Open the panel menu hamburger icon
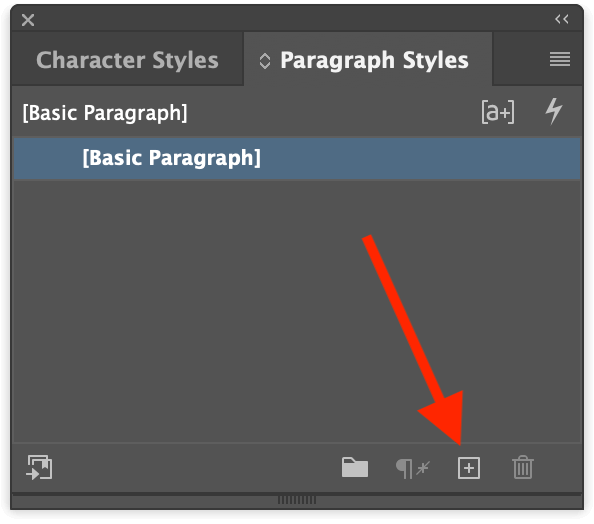 click(x=560, y=59)
